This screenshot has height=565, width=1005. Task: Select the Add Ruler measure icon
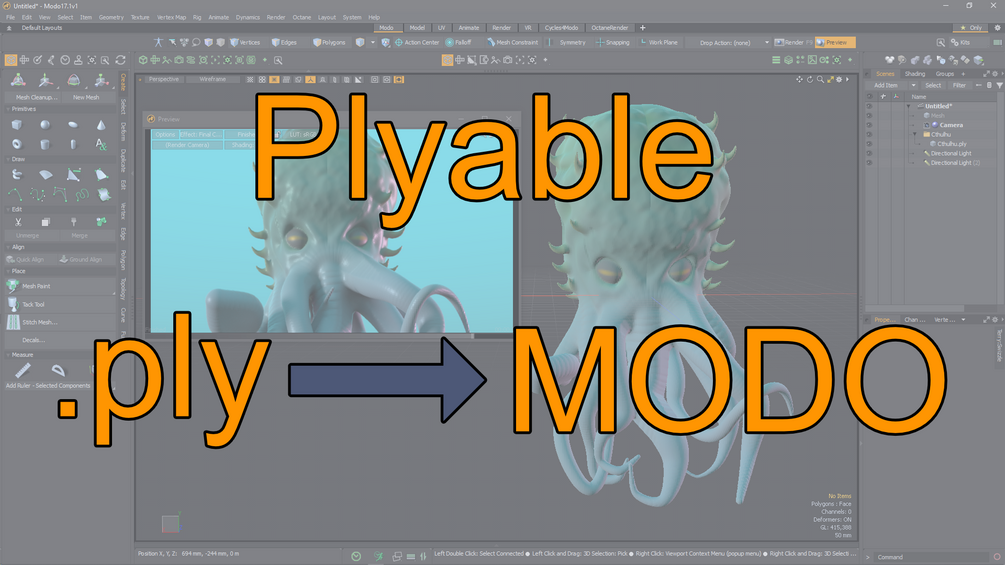23,370
